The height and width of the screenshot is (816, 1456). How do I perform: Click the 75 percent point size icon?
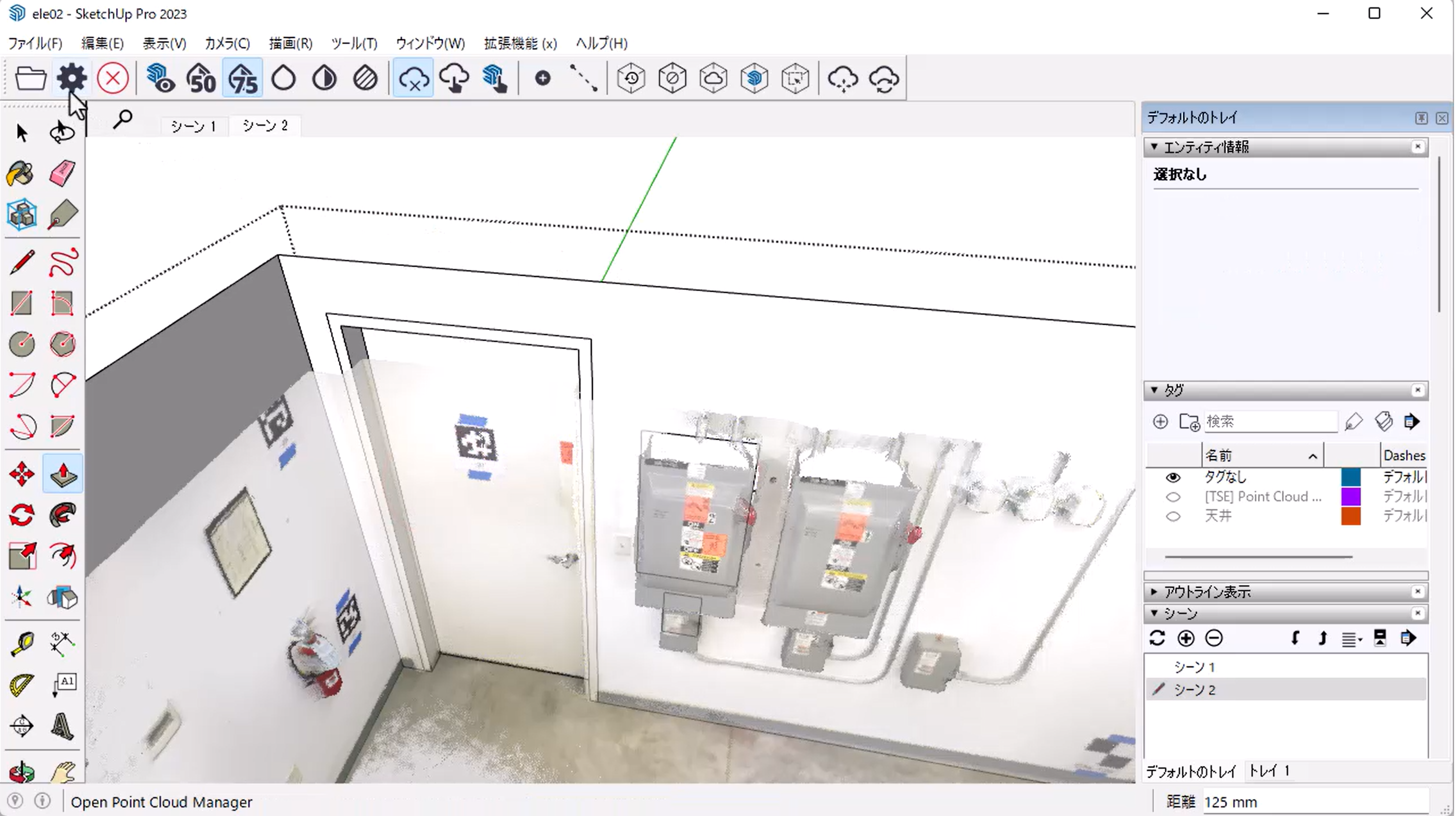click(x=243, y=78)
